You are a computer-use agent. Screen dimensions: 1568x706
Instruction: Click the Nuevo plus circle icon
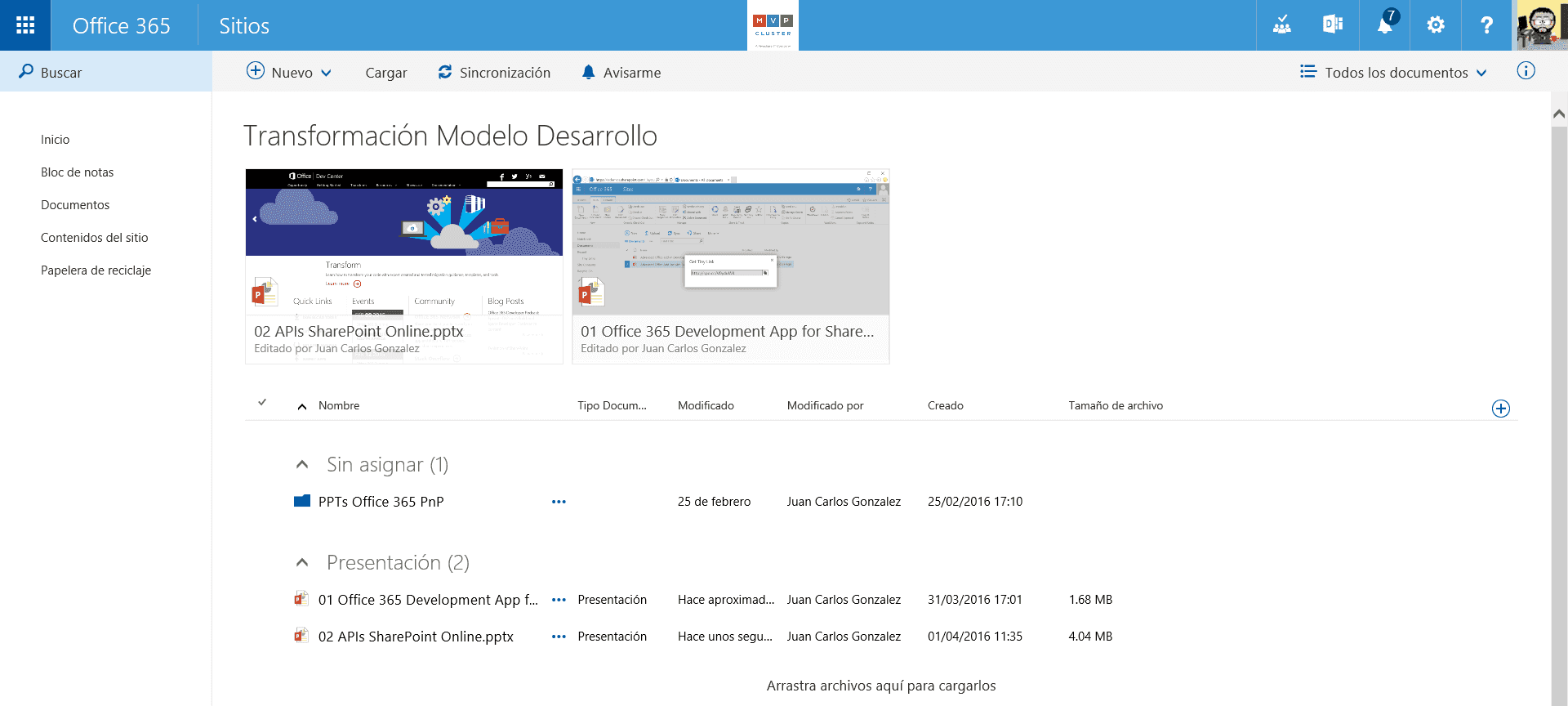(x=256, y=71)
